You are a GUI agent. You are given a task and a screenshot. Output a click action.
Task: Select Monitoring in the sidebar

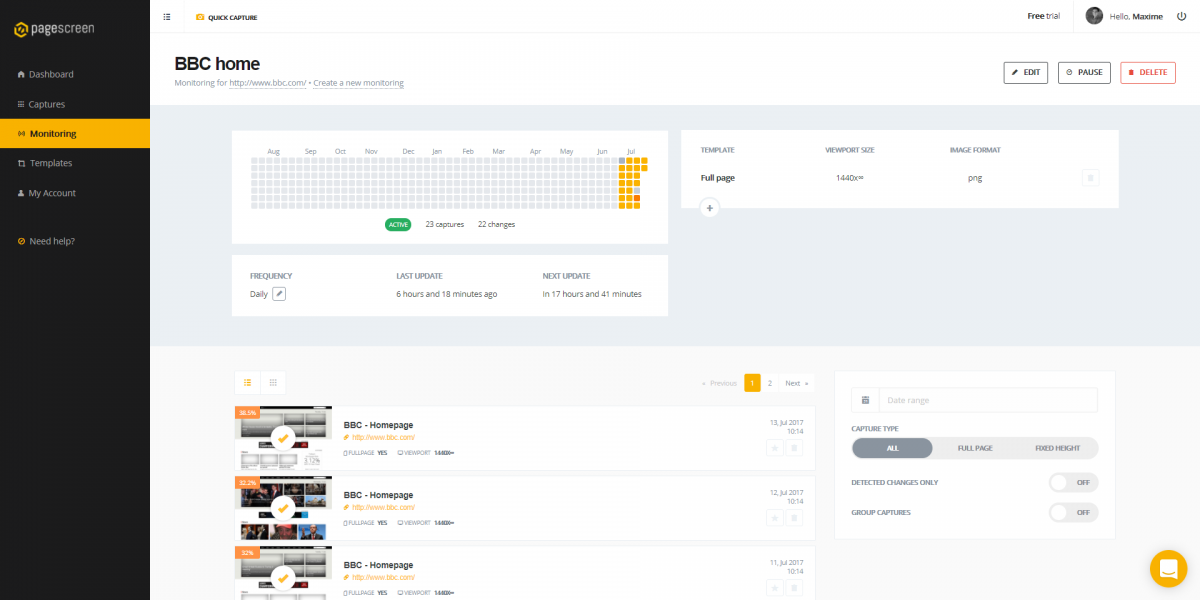75,133
